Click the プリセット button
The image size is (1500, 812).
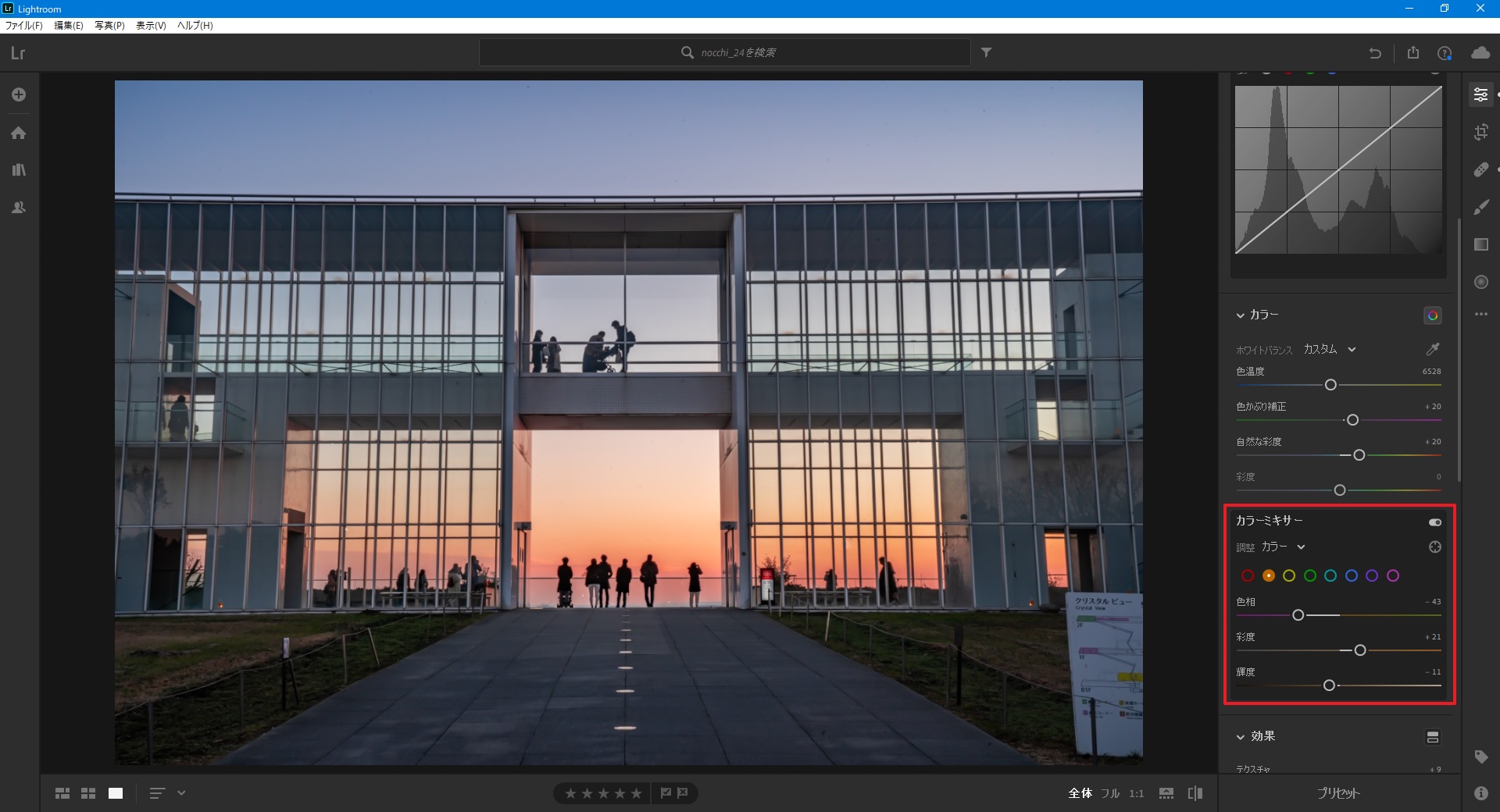1338,792
